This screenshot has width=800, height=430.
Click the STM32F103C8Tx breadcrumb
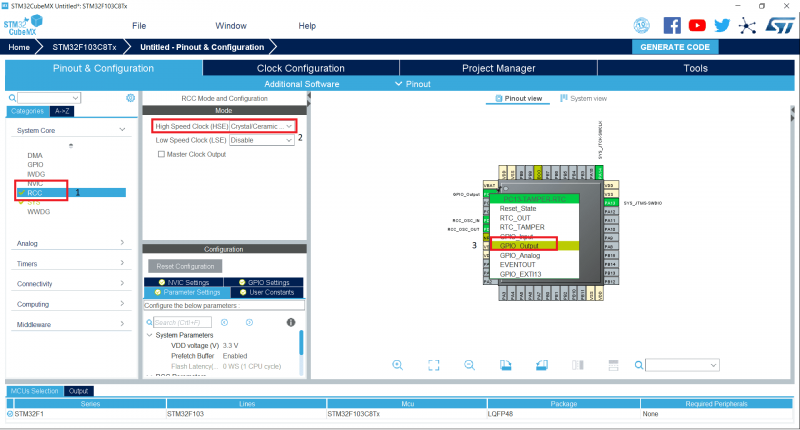[x=85, y=47]
